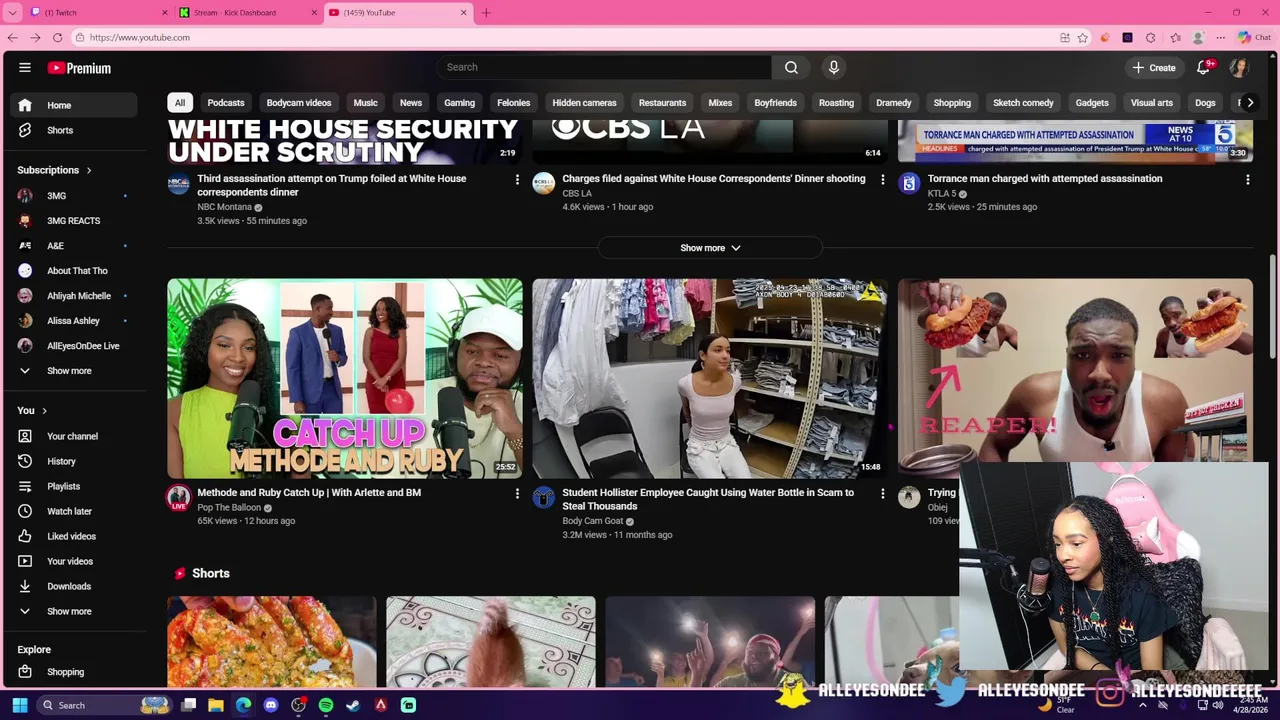Open Liked videos in the sidebar

72,536
